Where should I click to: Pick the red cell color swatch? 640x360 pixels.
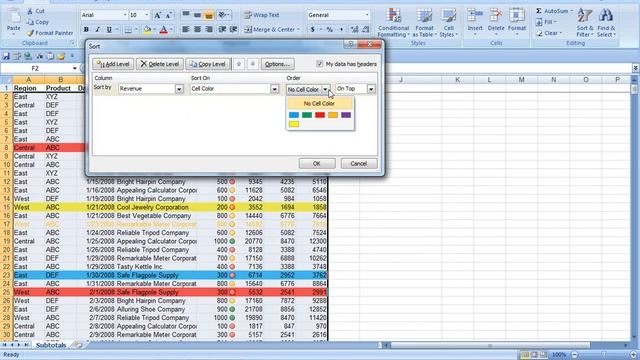[320, 115]
